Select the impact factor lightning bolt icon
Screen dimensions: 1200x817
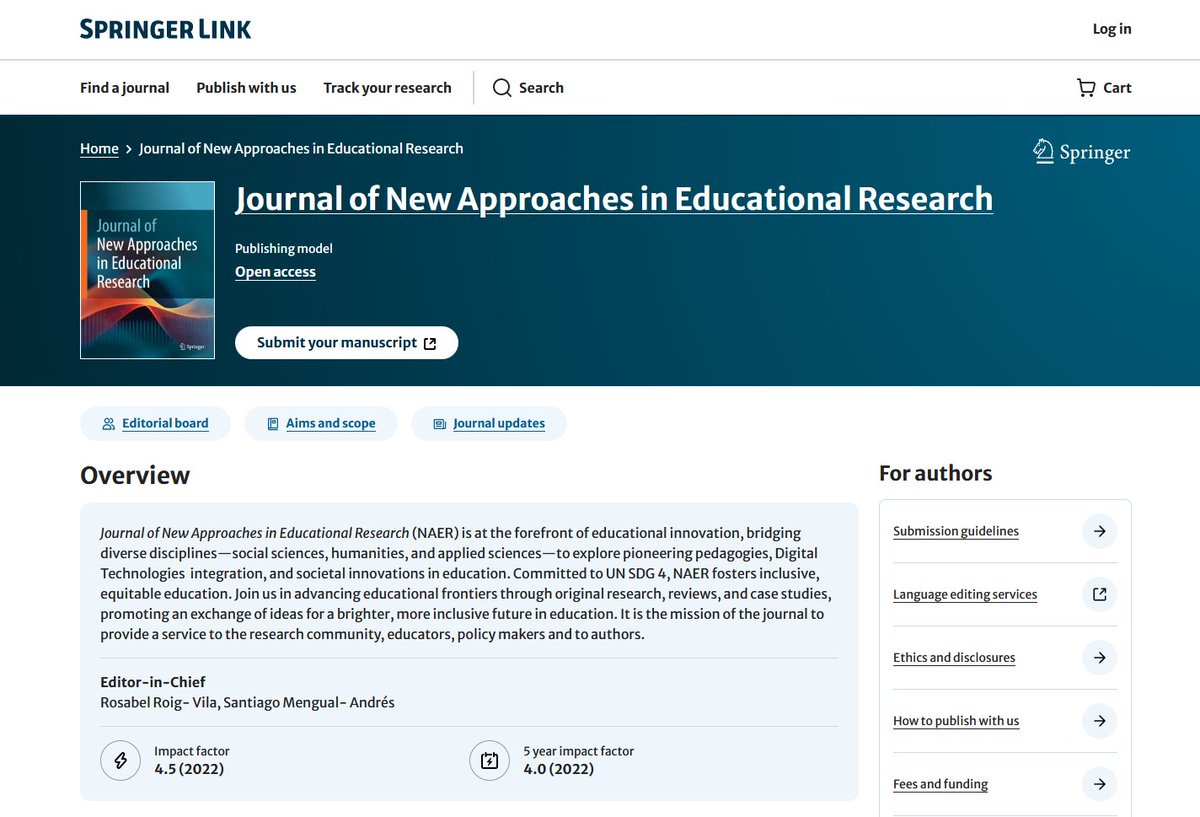coord(120,760)
